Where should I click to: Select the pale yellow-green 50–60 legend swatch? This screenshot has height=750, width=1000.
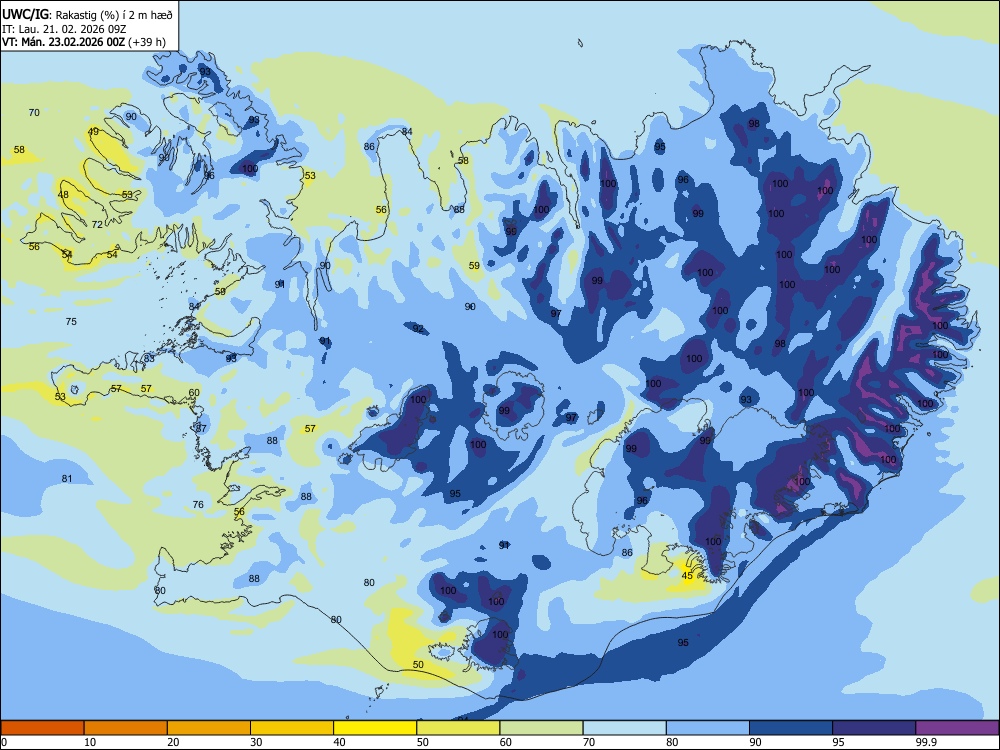458,728
